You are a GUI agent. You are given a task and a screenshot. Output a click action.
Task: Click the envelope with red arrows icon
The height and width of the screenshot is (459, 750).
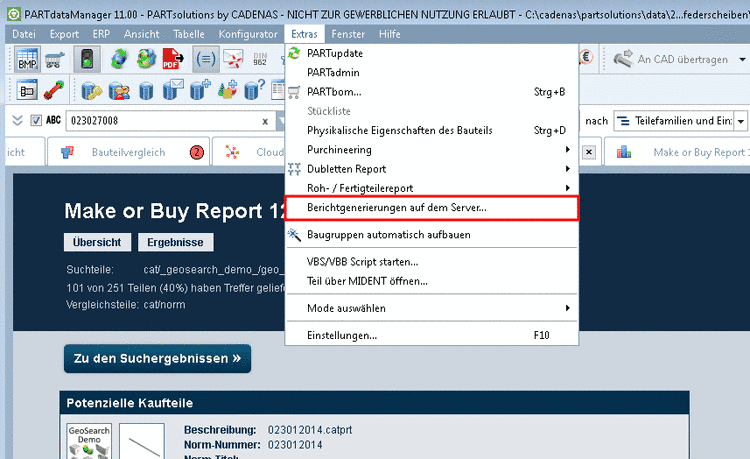click(x=233, y=59)
